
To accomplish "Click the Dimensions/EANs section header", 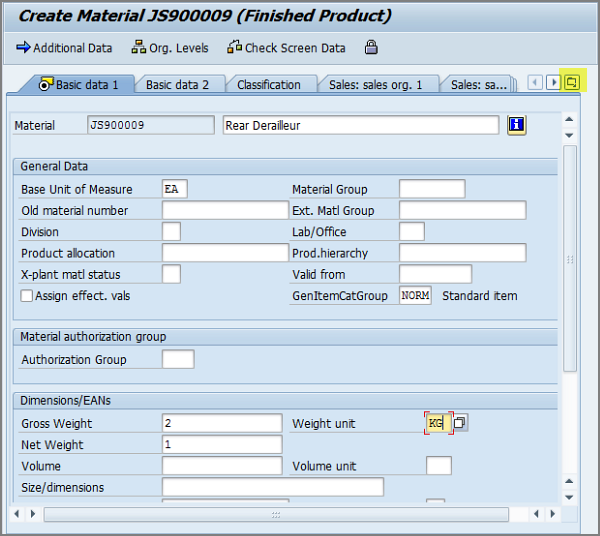I will click(285, 401).
